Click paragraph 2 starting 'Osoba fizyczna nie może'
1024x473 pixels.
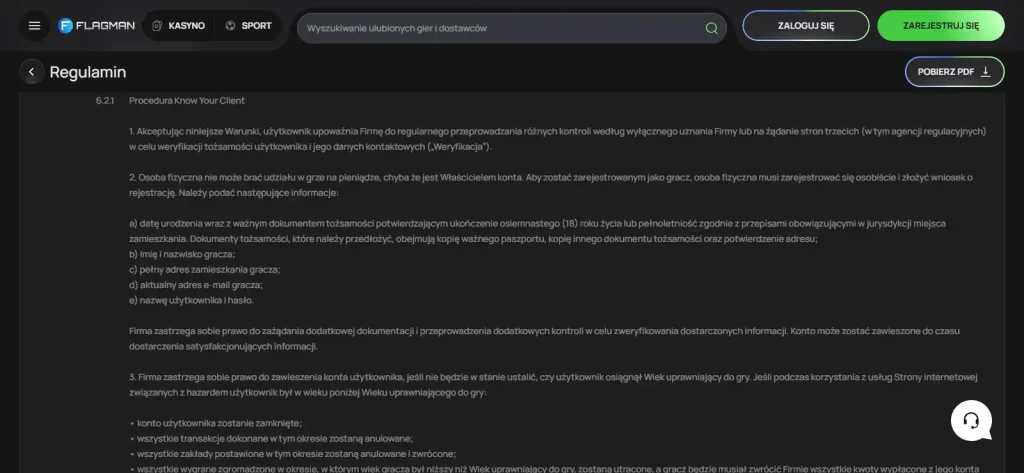551,186
